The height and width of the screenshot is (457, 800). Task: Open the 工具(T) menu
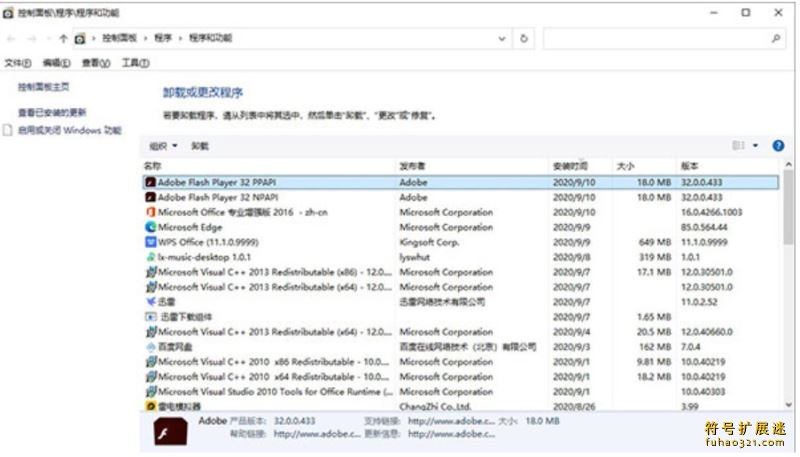pyautogui.click(x=135, y=63)
